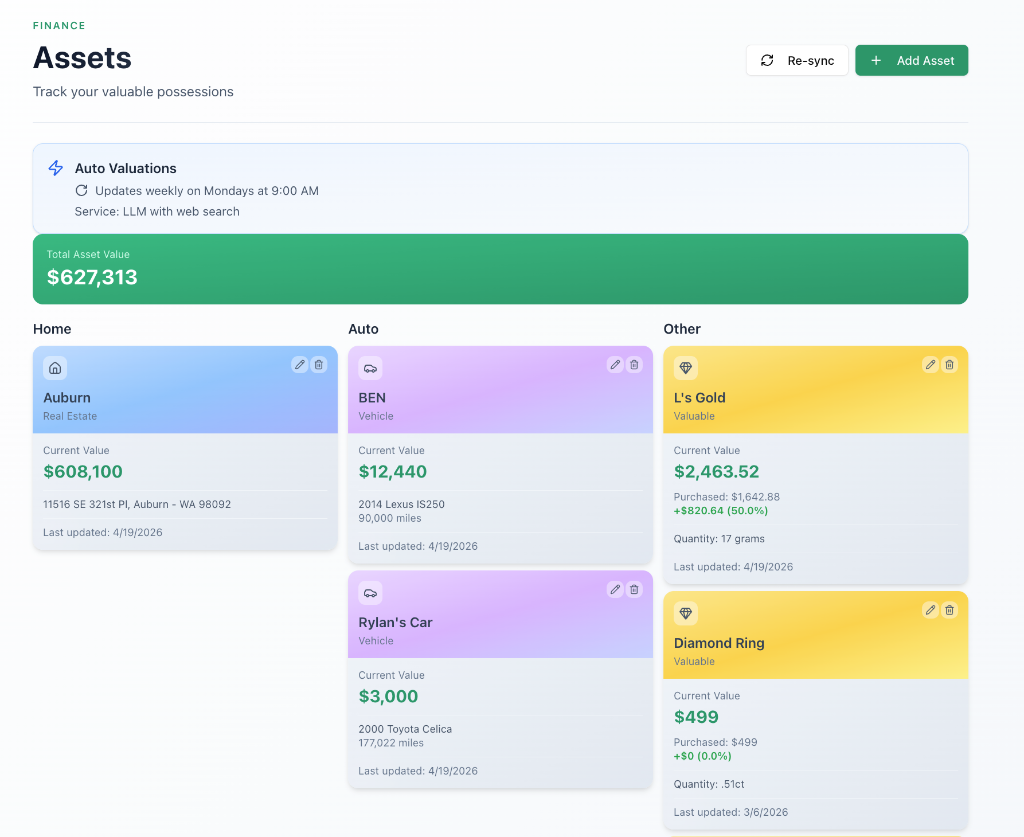This screenshot has height=837, width=1024.
Task: Click the car icon on BEN card
Action: point(370,368)
